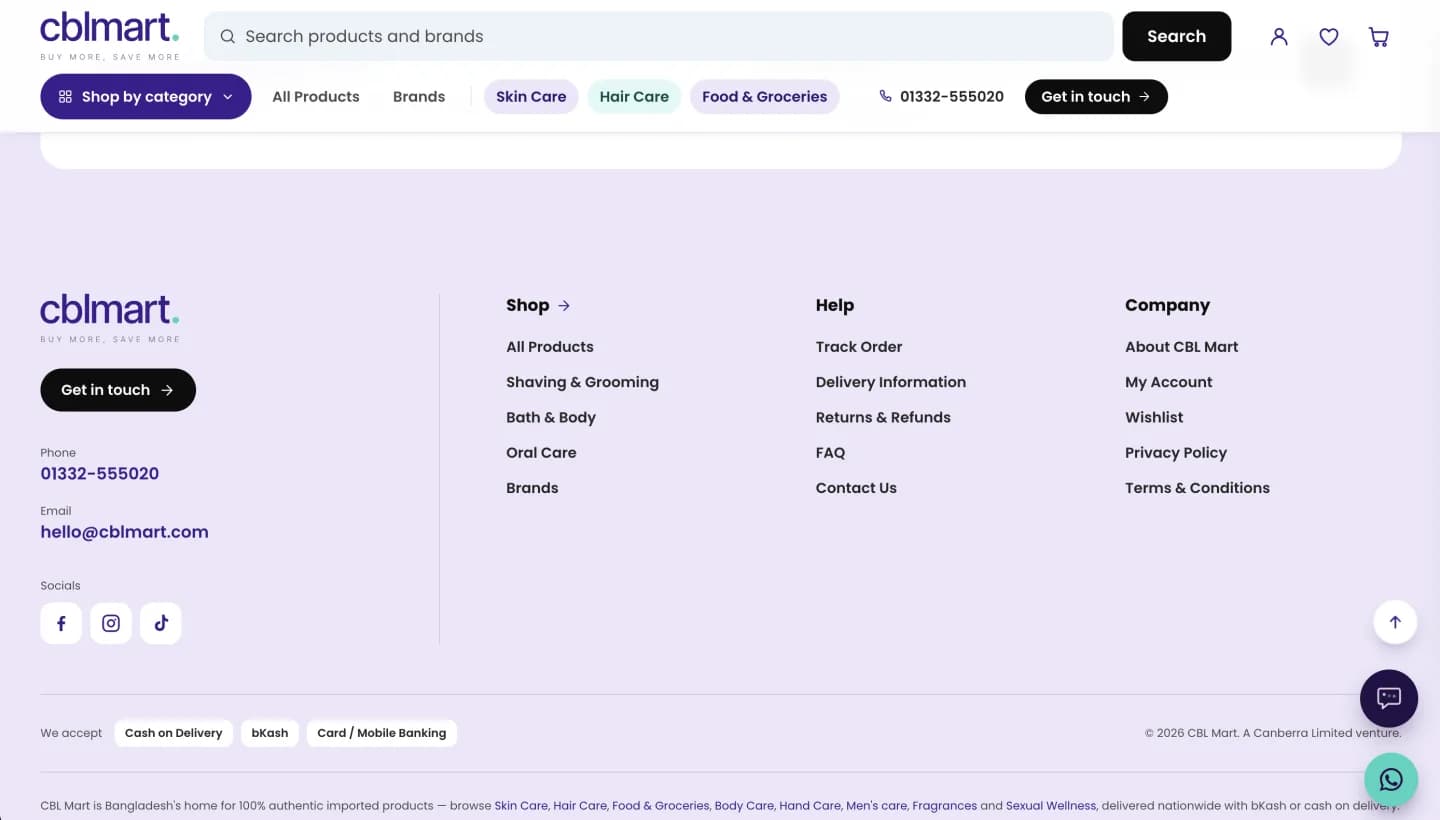Click the Cash on Delivery badge
Viewport: 1440px width, 820px height.
(x=174, y=733)
